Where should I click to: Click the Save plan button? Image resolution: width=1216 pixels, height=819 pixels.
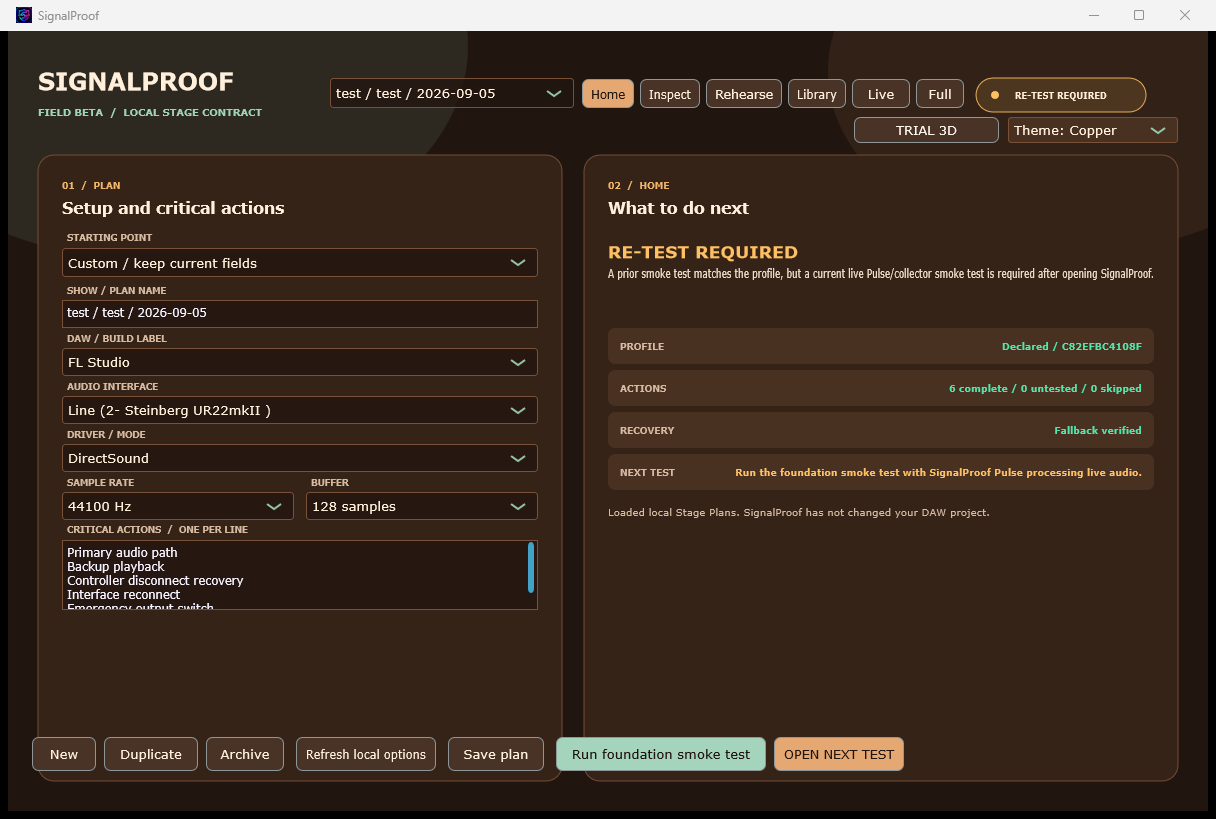tap(496, 754)
